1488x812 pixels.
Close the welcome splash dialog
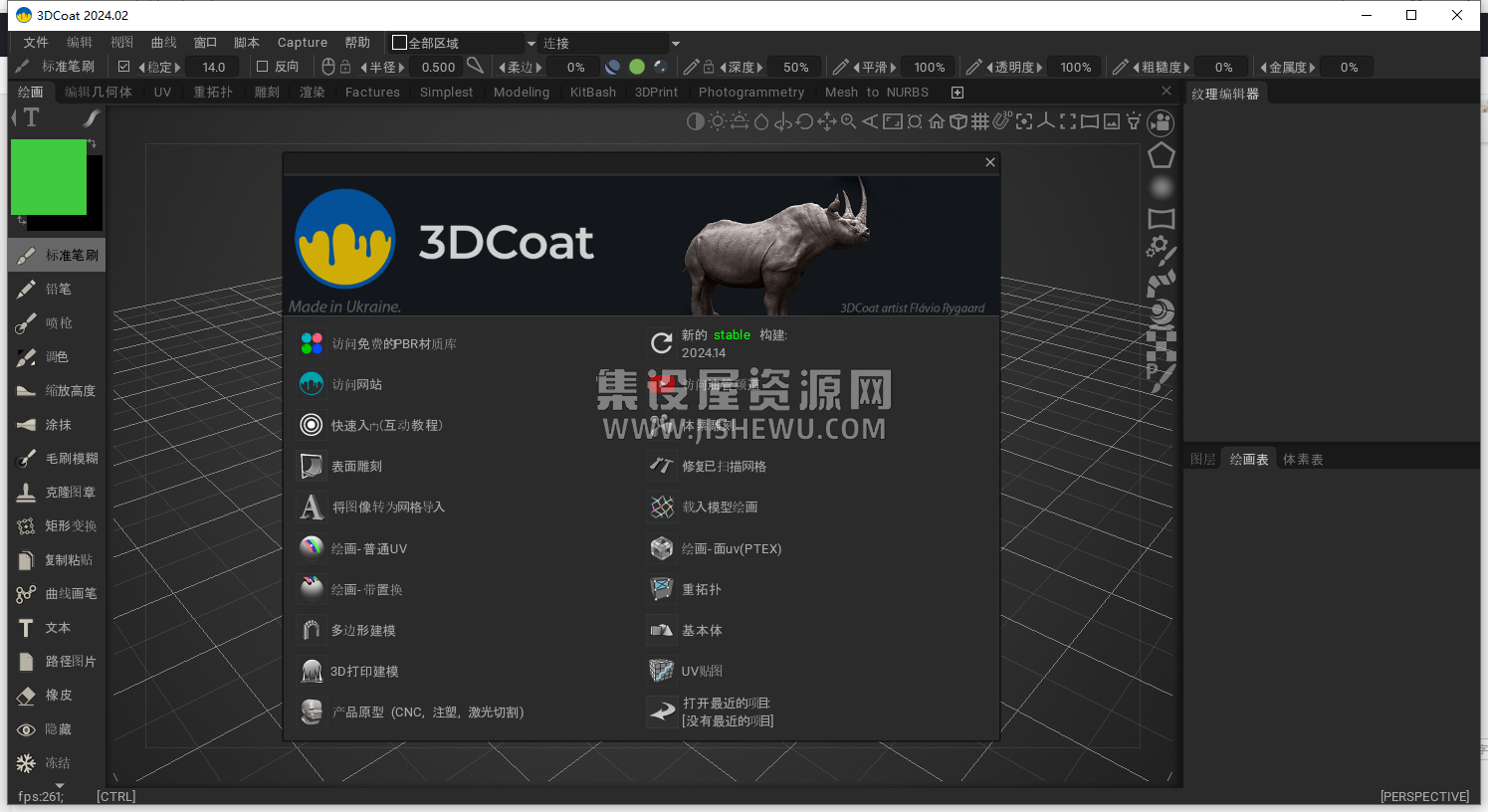[x=989, y=162]
